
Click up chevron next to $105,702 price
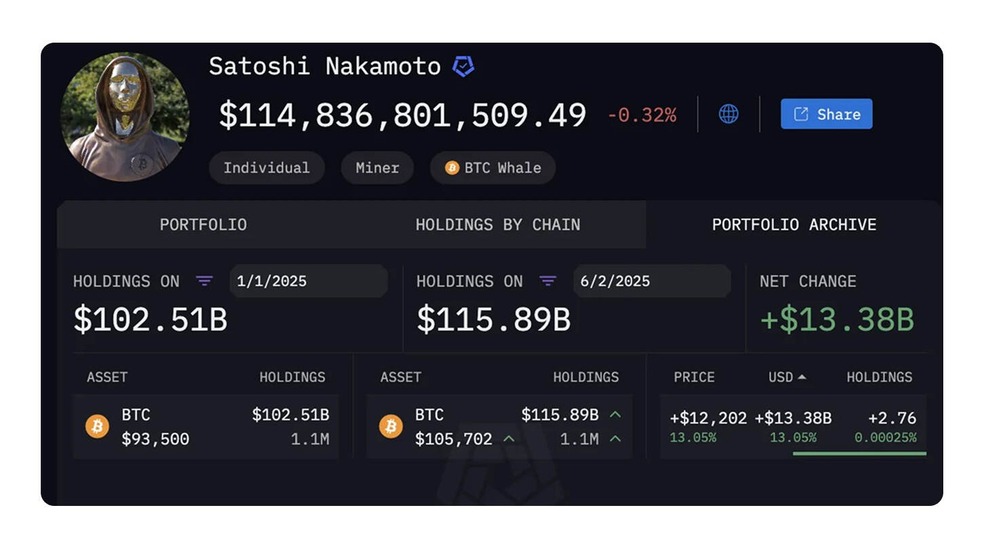point(508,439)
